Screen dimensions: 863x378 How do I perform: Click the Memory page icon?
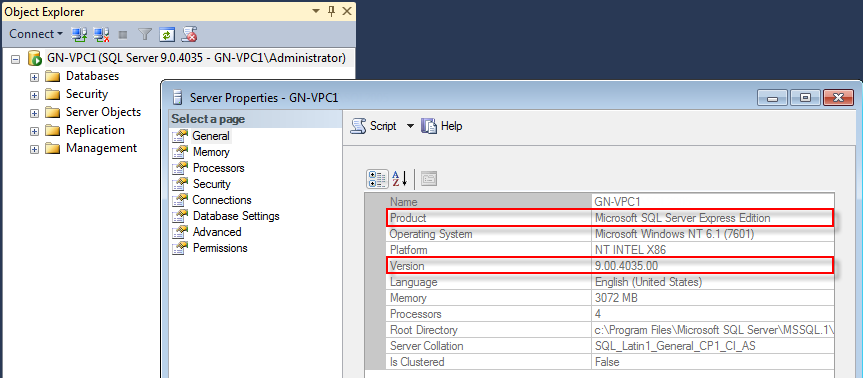pyautogui.click(x=180, y=152)
